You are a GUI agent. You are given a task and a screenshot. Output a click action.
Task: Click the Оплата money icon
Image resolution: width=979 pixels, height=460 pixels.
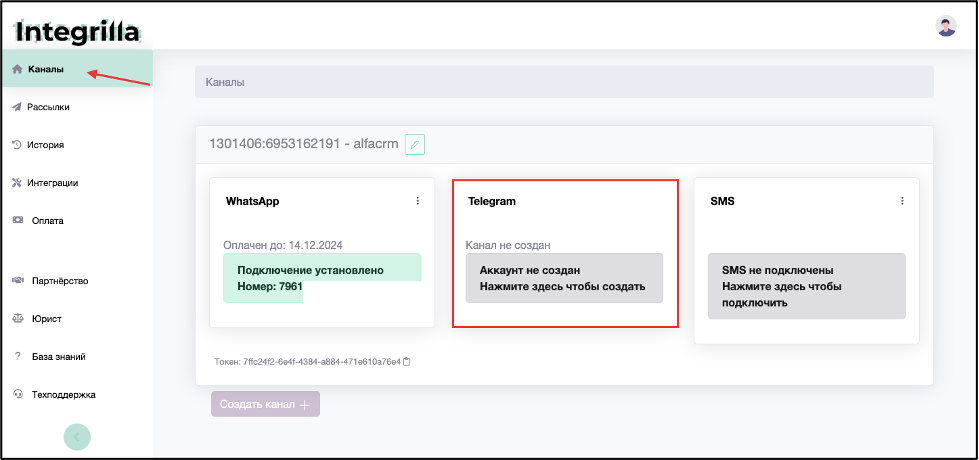18,220
